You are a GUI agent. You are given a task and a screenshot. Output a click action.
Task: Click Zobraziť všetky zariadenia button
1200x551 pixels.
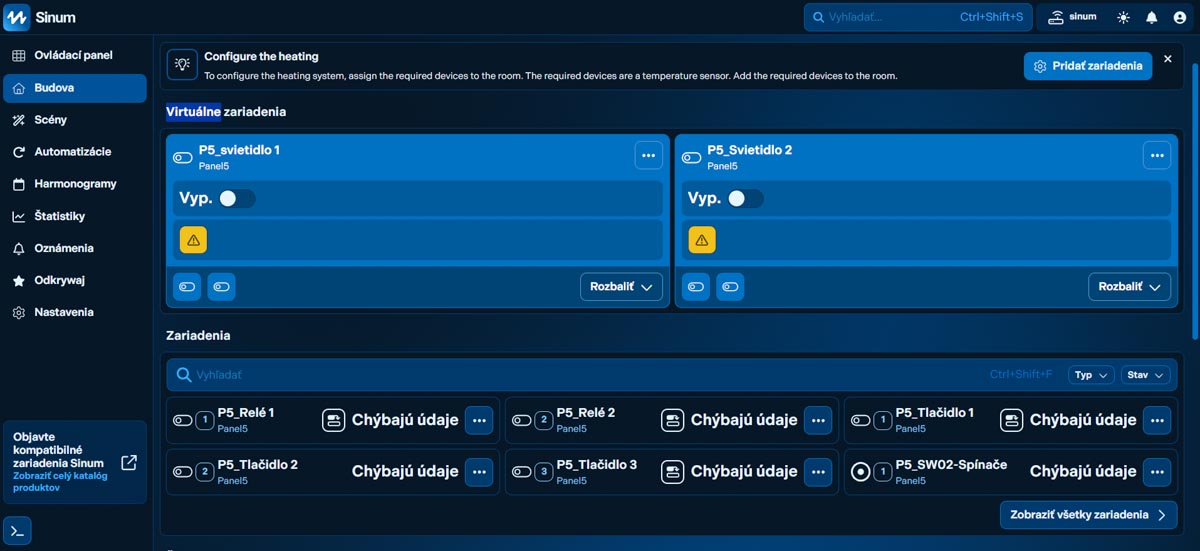pyautogui.click(x=1088, y=515)
